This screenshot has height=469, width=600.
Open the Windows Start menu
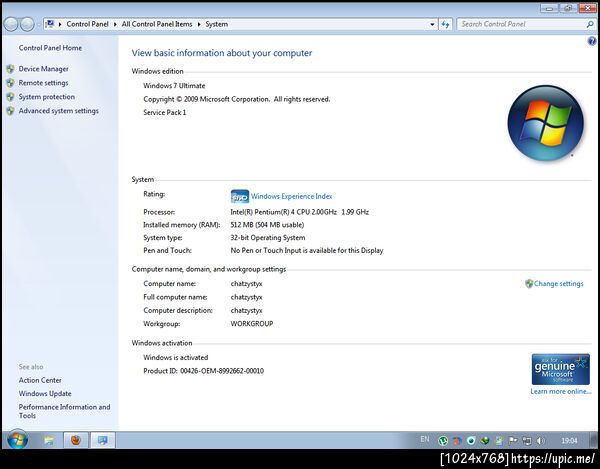point(17,440)
